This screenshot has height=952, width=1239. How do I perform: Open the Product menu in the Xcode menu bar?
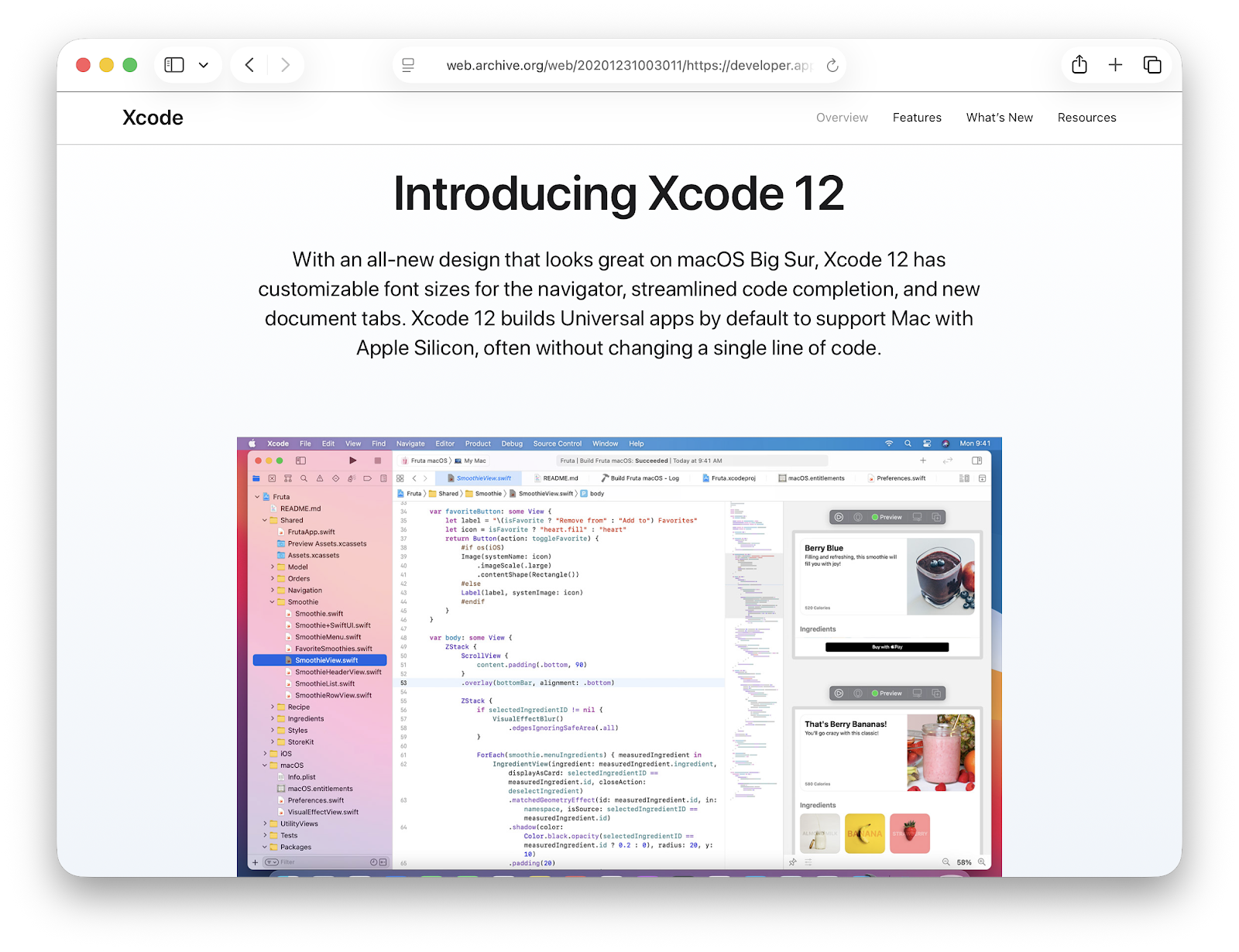point(478,443)
